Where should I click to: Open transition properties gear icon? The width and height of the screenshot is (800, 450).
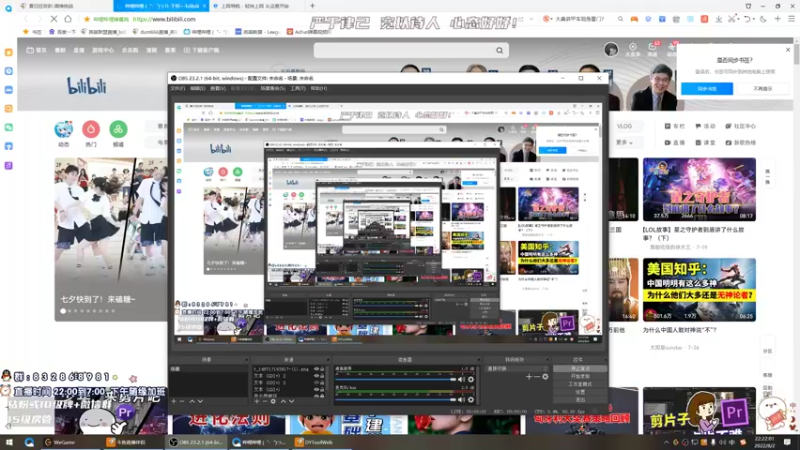click(545, 377)
